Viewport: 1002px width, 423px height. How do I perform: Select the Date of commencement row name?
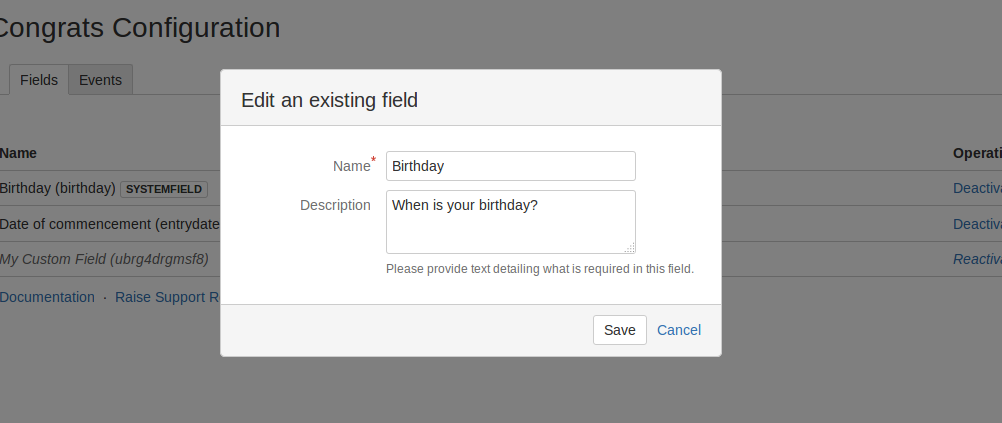tap(108, 224)
